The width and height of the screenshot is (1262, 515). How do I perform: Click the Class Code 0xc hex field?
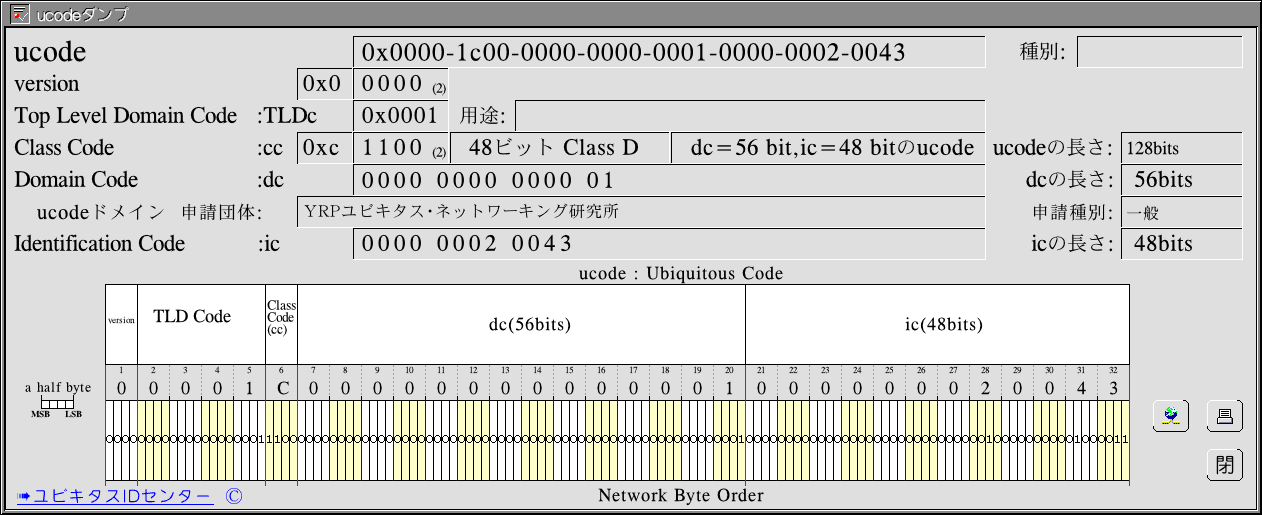coord(323,148)
